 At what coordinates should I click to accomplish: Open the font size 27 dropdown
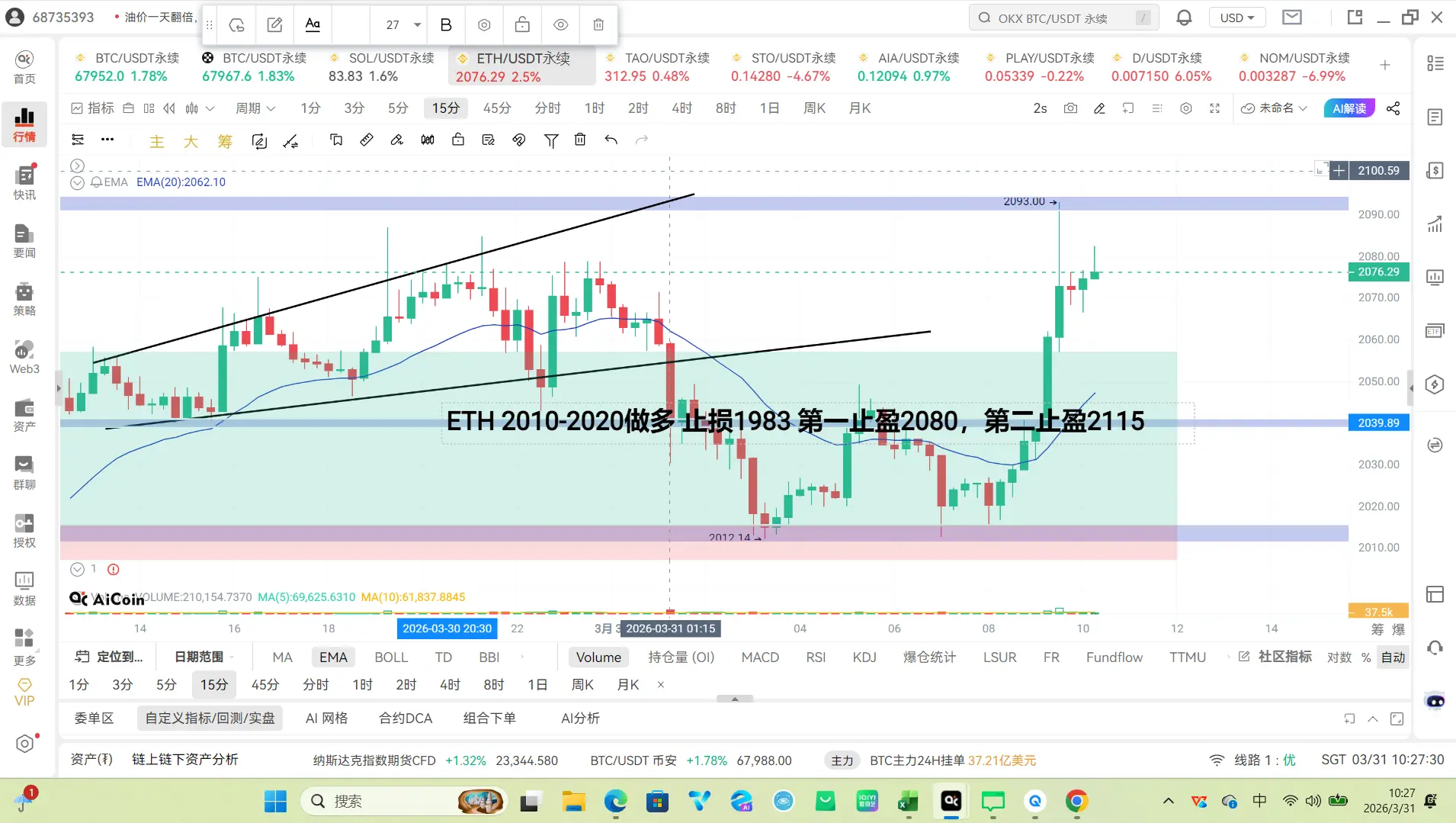(x=402, y=25)
